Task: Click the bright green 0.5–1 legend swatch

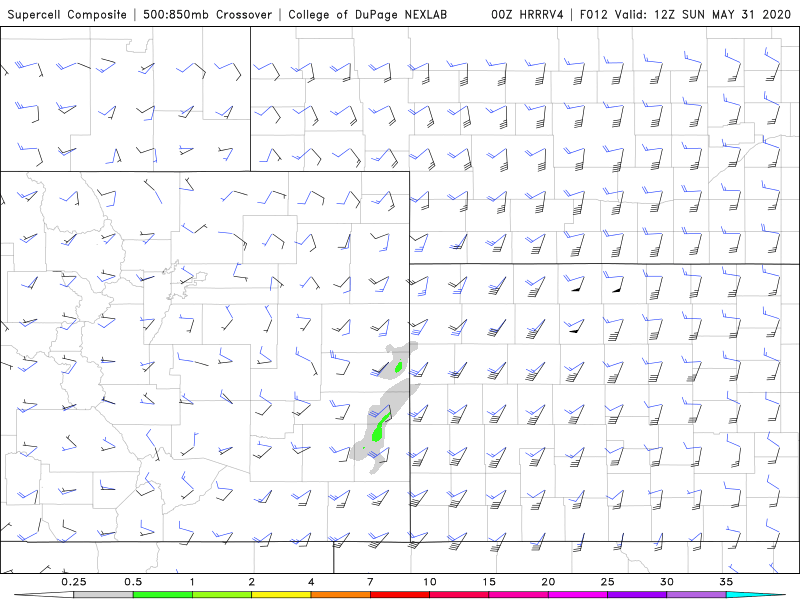Action: coord(162,595)
